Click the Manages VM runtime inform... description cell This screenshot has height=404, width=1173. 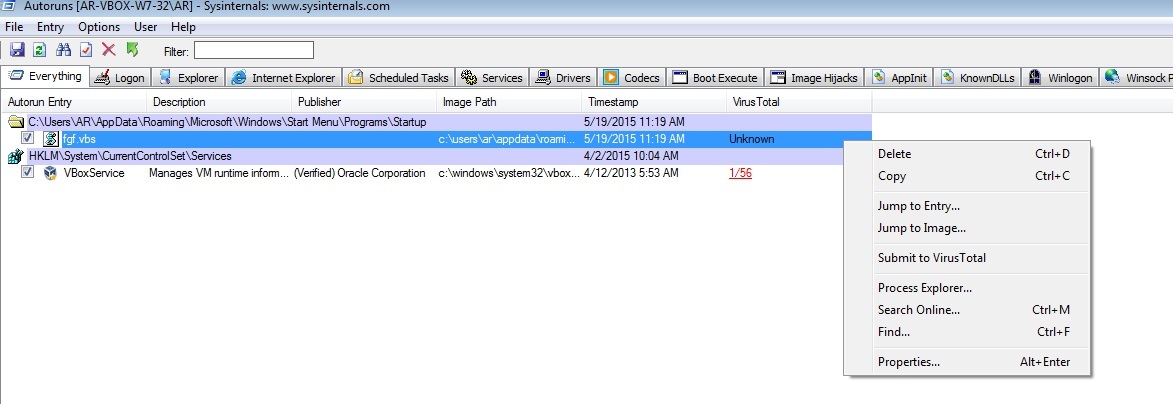(x=218, y=173)
